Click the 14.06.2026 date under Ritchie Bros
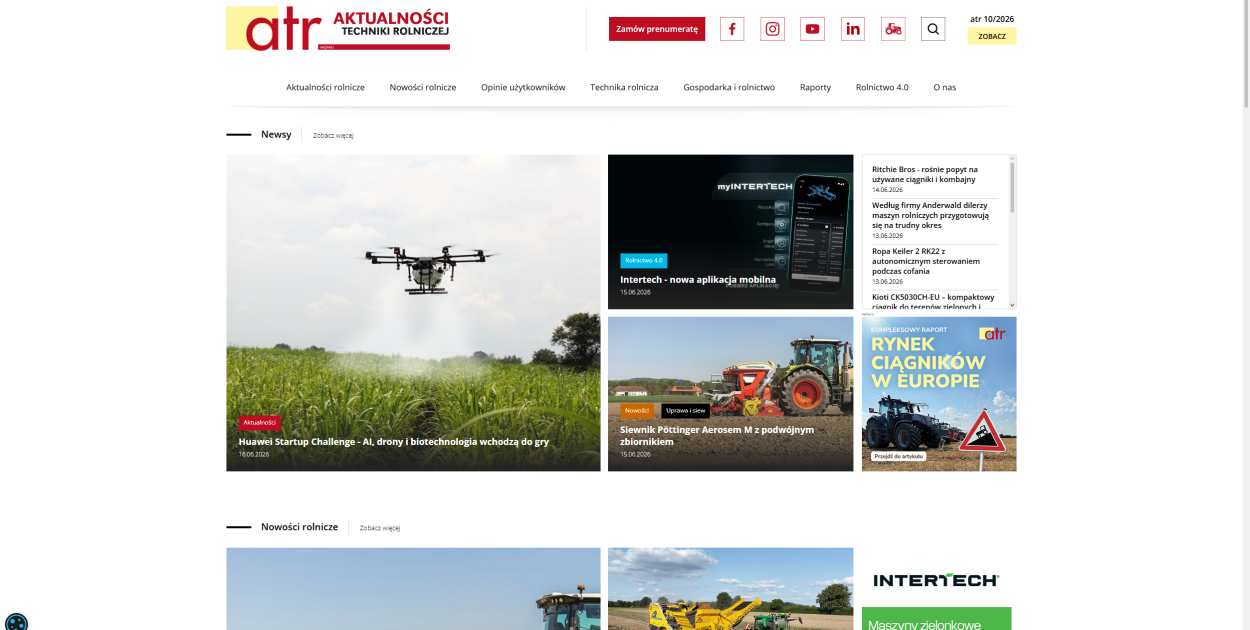 [887, 189]
